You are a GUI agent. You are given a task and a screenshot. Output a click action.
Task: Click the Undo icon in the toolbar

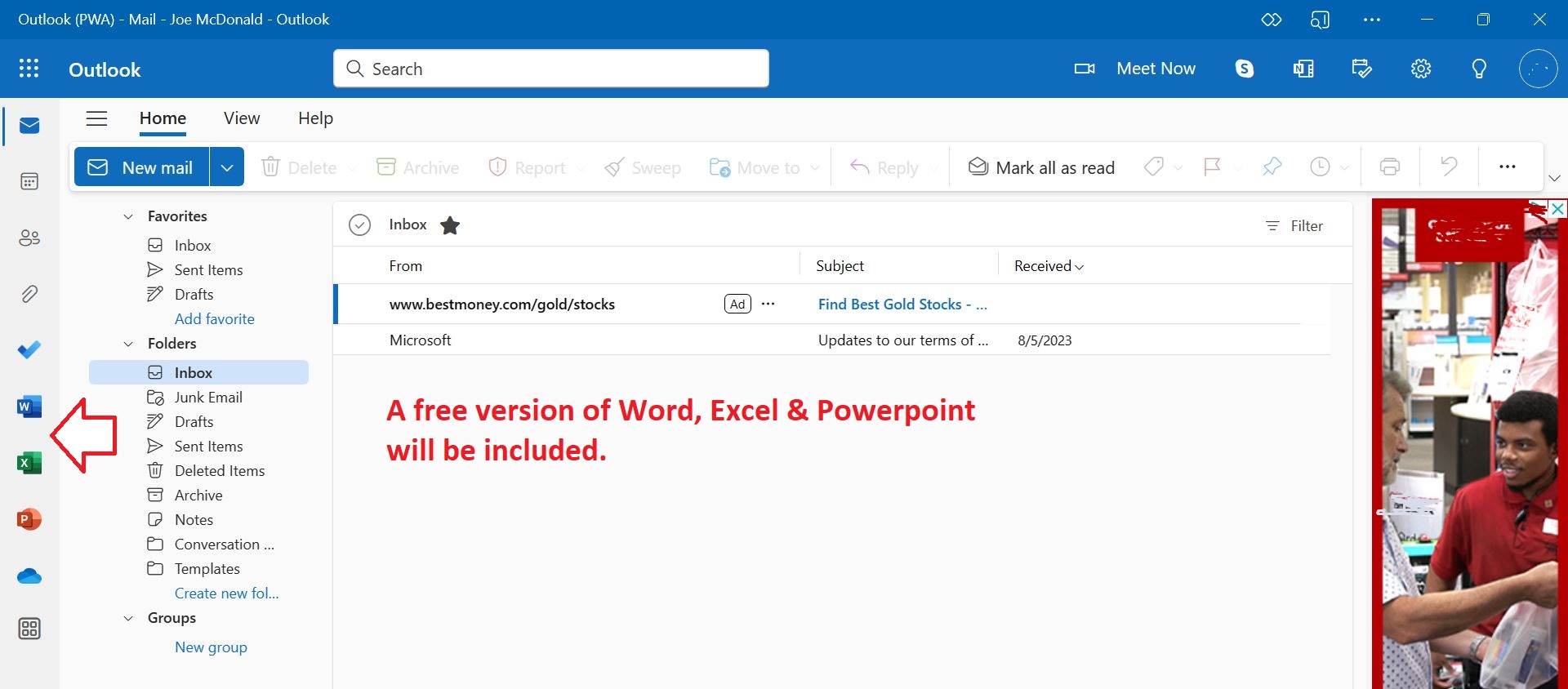click(1449, 167)
